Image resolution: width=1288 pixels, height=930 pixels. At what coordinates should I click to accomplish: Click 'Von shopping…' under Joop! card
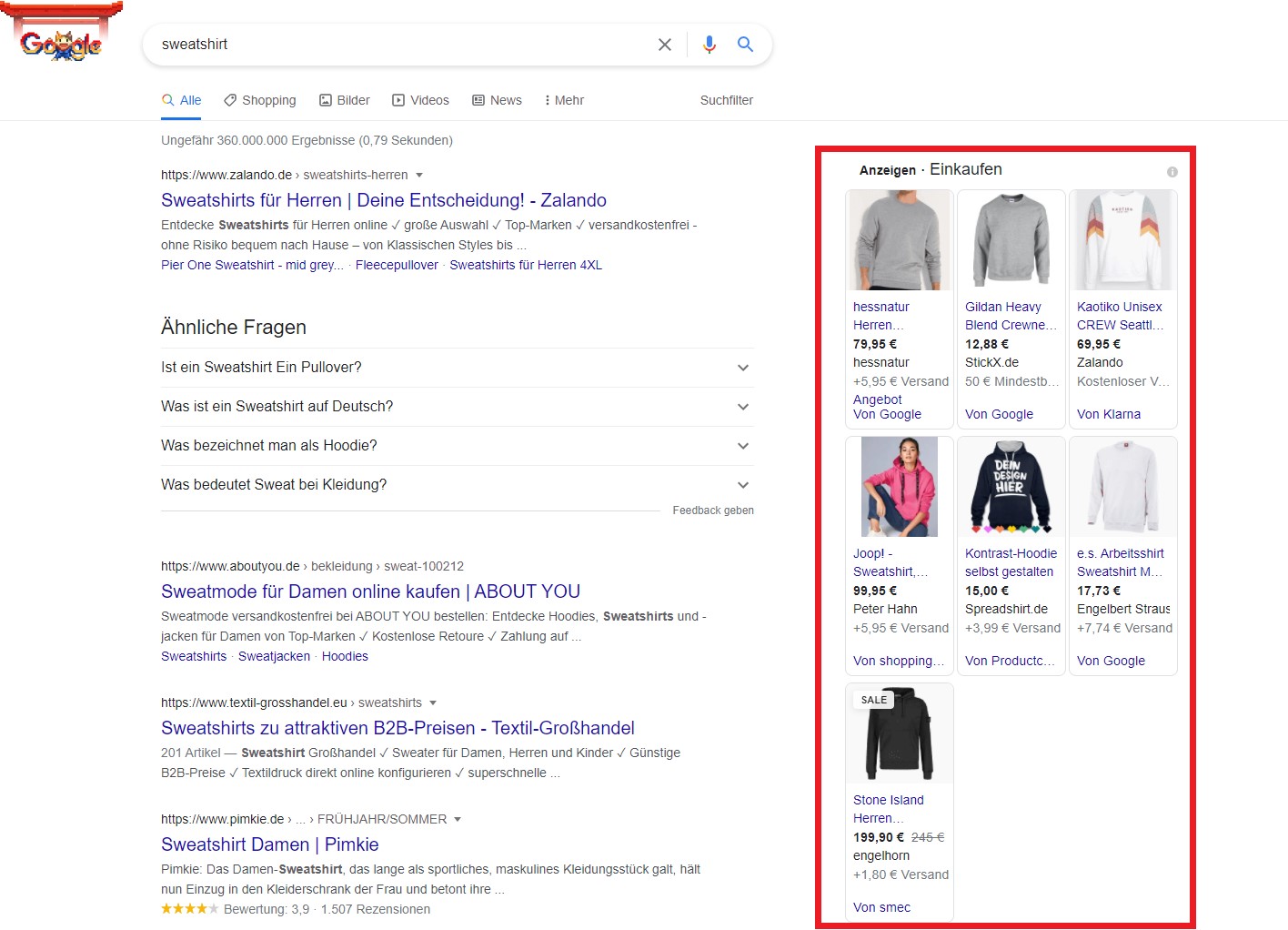[899, 661]
